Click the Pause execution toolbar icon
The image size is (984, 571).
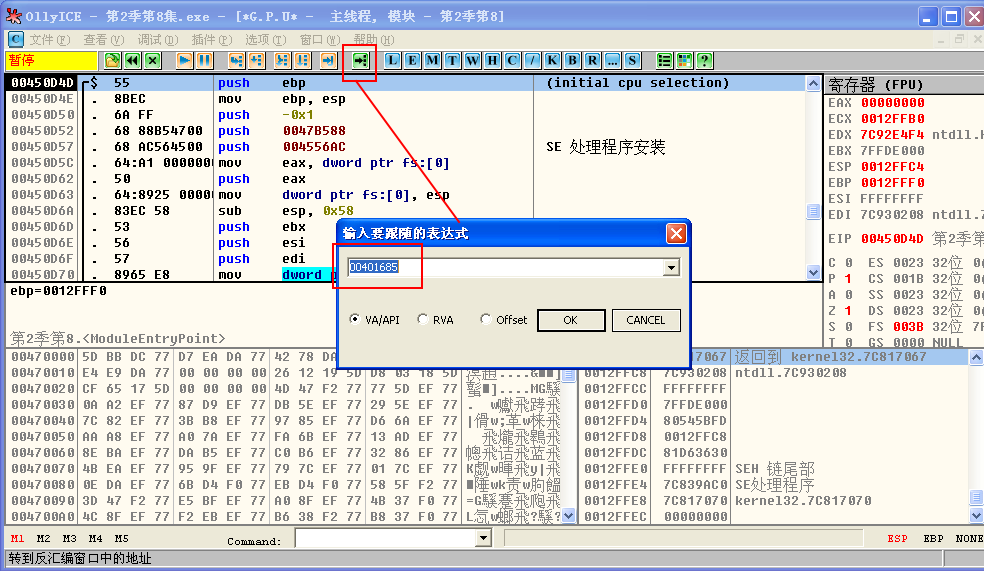(205, 61)
